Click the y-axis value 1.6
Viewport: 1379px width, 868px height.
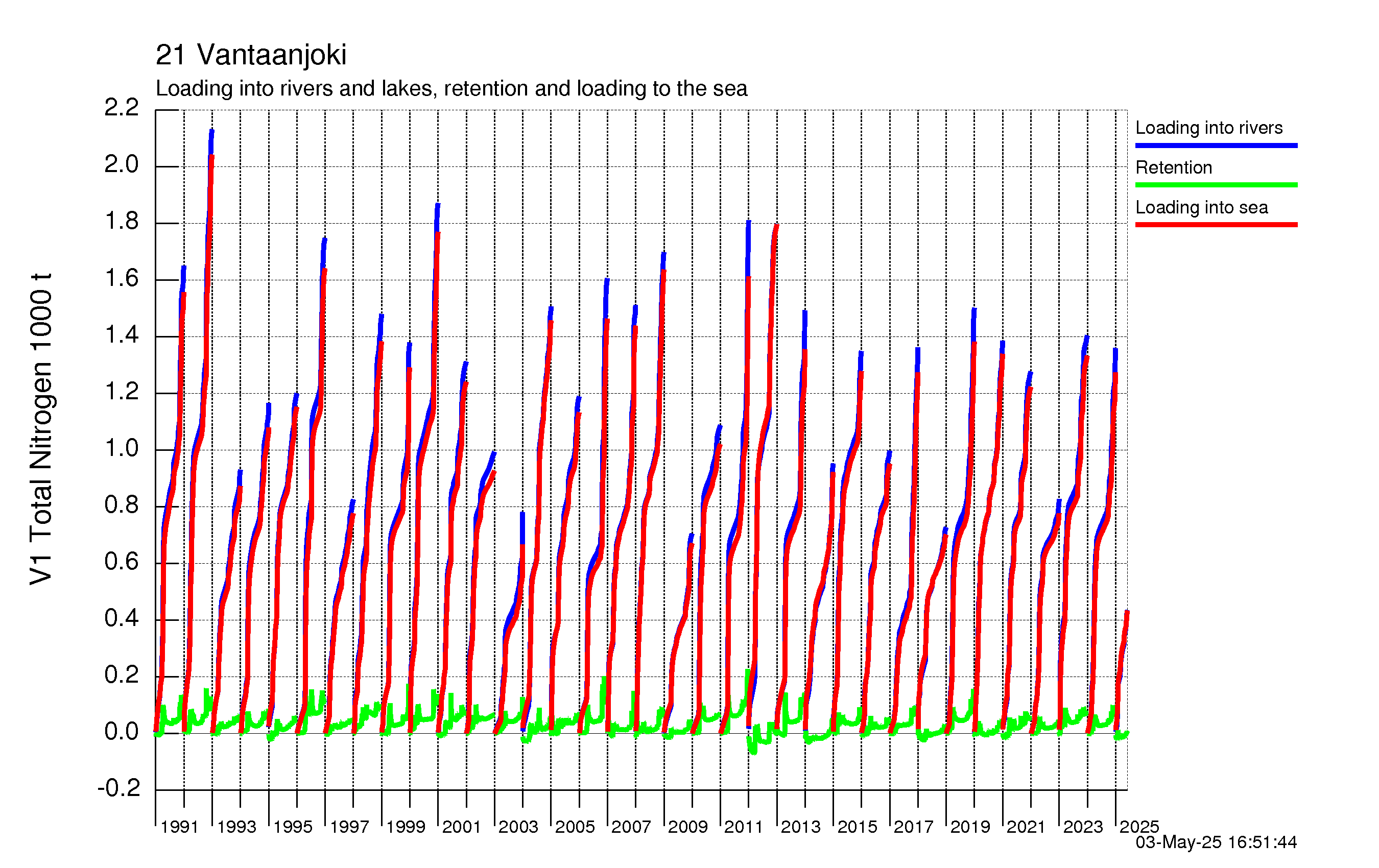click(122, 279)
